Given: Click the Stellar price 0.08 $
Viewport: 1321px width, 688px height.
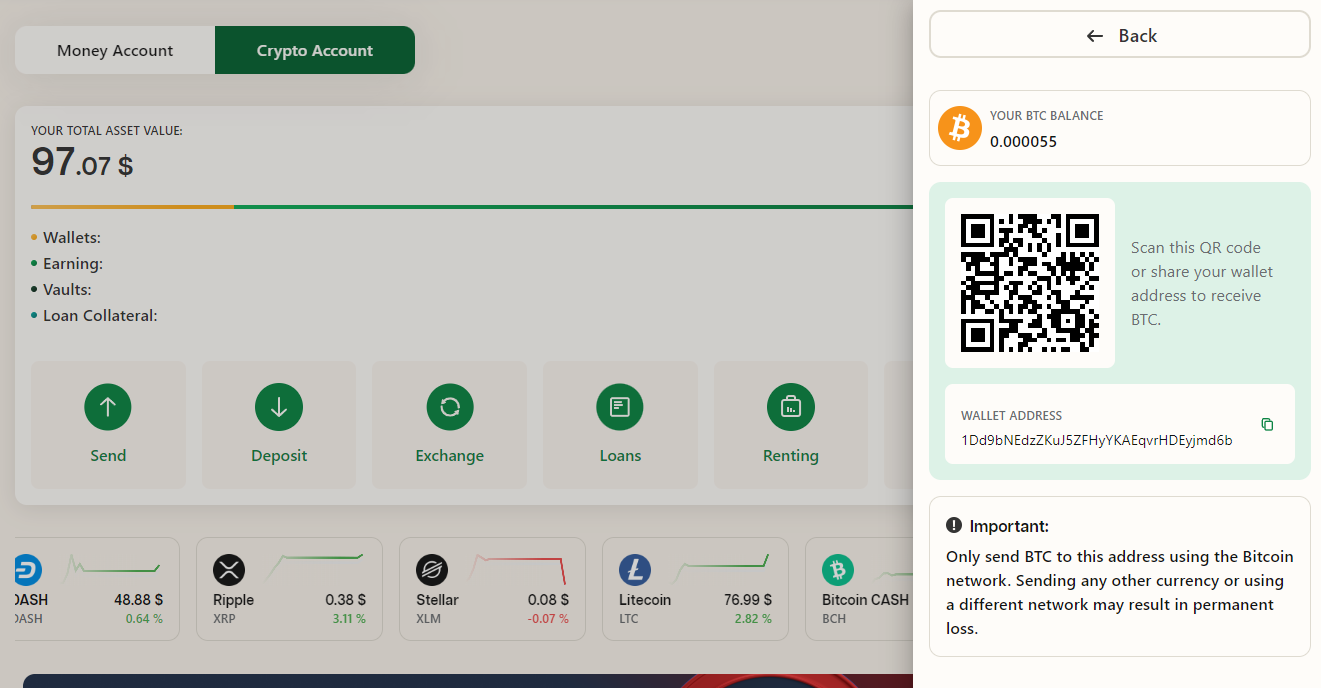Looking at the screenshot, I should point(548,600).
